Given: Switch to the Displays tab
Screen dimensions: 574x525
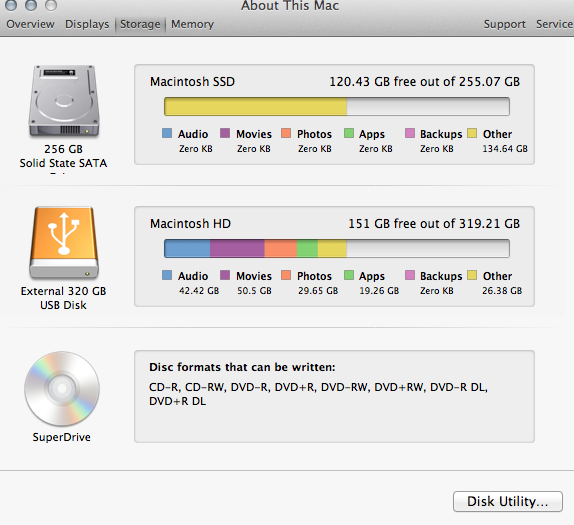Looking at the screenshot, I should click(87, 24).
